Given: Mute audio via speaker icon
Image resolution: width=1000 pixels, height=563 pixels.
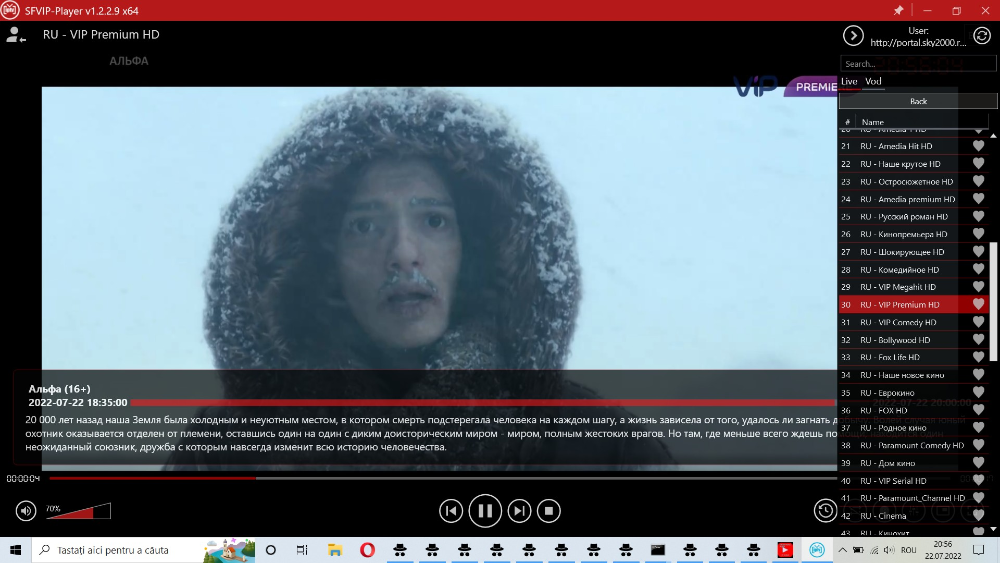Looking at the screenshot, I should [x=26, y=511].
